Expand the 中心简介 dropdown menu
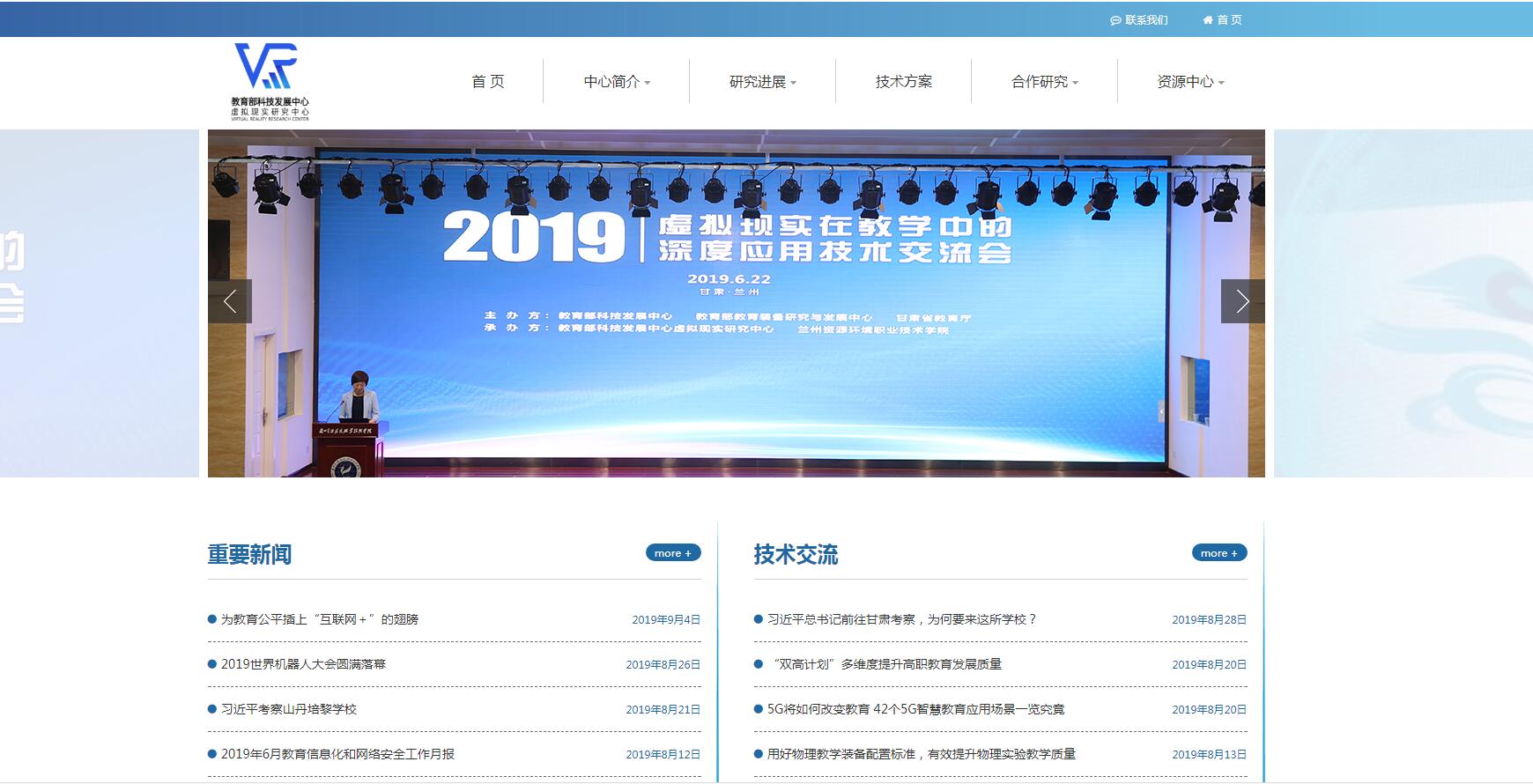This screenshot has height=784, width=1533. (616, 82)
